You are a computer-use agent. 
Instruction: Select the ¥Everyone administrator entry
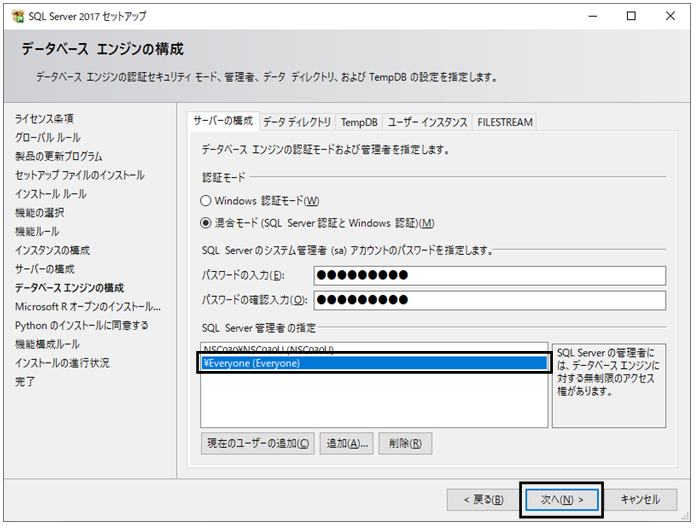(374, 363)
